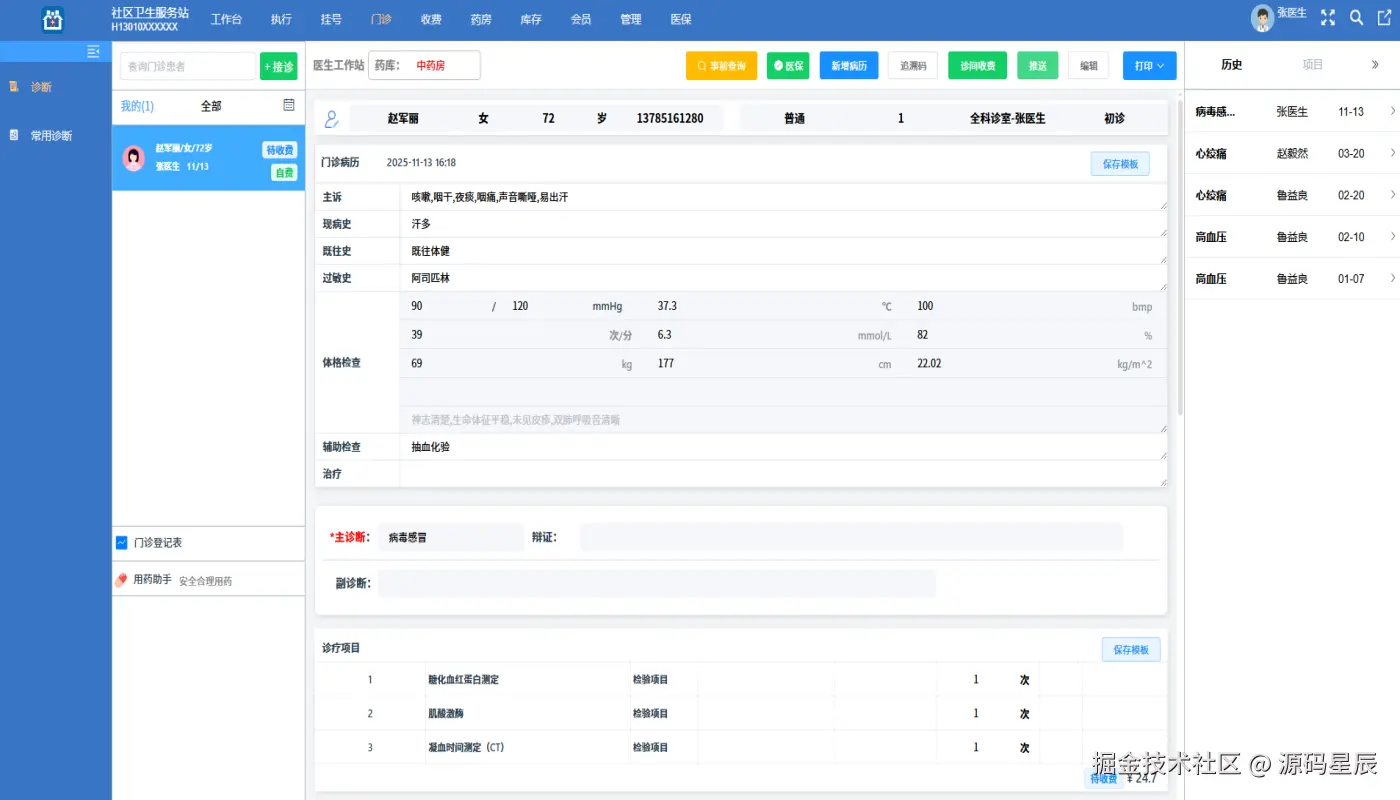The height and width of the screenshot is (800, 1400).
Task: Expand the 心绞痛 赵毅然 03-20 record
Action: click(1393, 153)
